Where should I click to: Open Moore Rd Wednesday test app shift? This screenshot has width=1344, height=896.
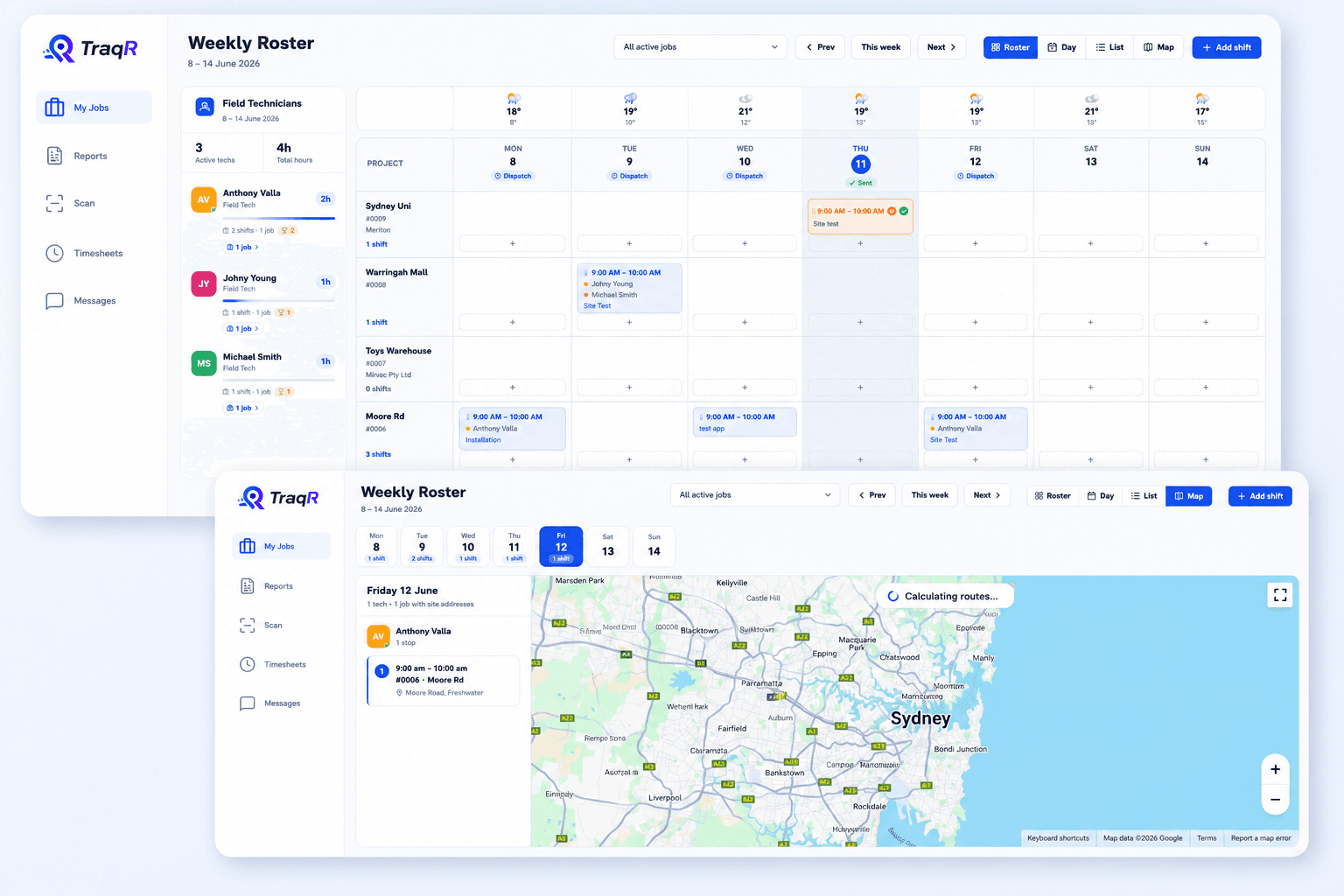(x=745, y=422)
